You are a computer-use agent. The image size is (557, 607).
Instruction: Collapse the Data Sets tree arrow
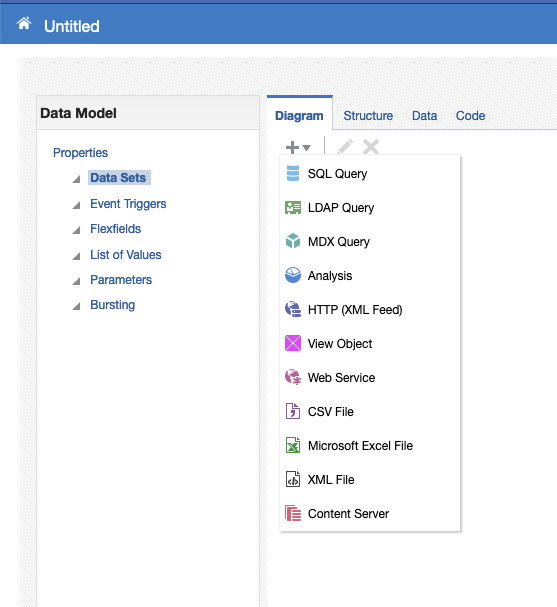pyautogui.click(x=76, y=179)
